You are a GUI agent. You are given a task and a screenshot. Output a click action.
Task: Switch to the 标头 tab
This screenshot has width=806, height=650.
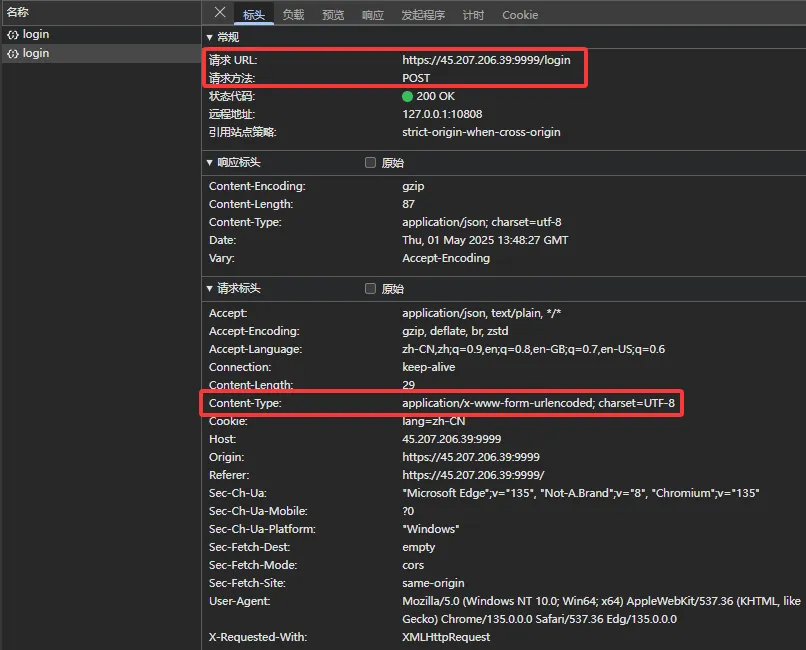click(253, 15)
